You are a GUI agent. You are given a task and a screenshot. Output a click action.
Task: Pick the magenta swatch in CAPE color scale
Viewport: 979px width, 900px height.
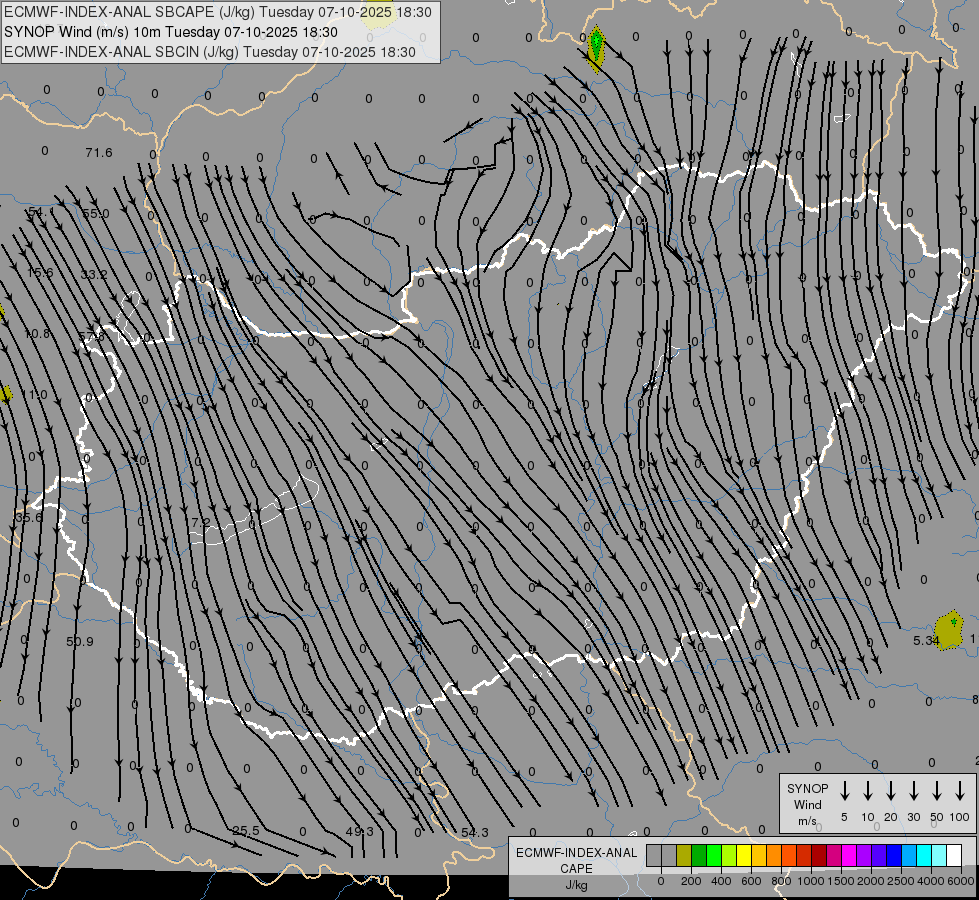[849, 855]
